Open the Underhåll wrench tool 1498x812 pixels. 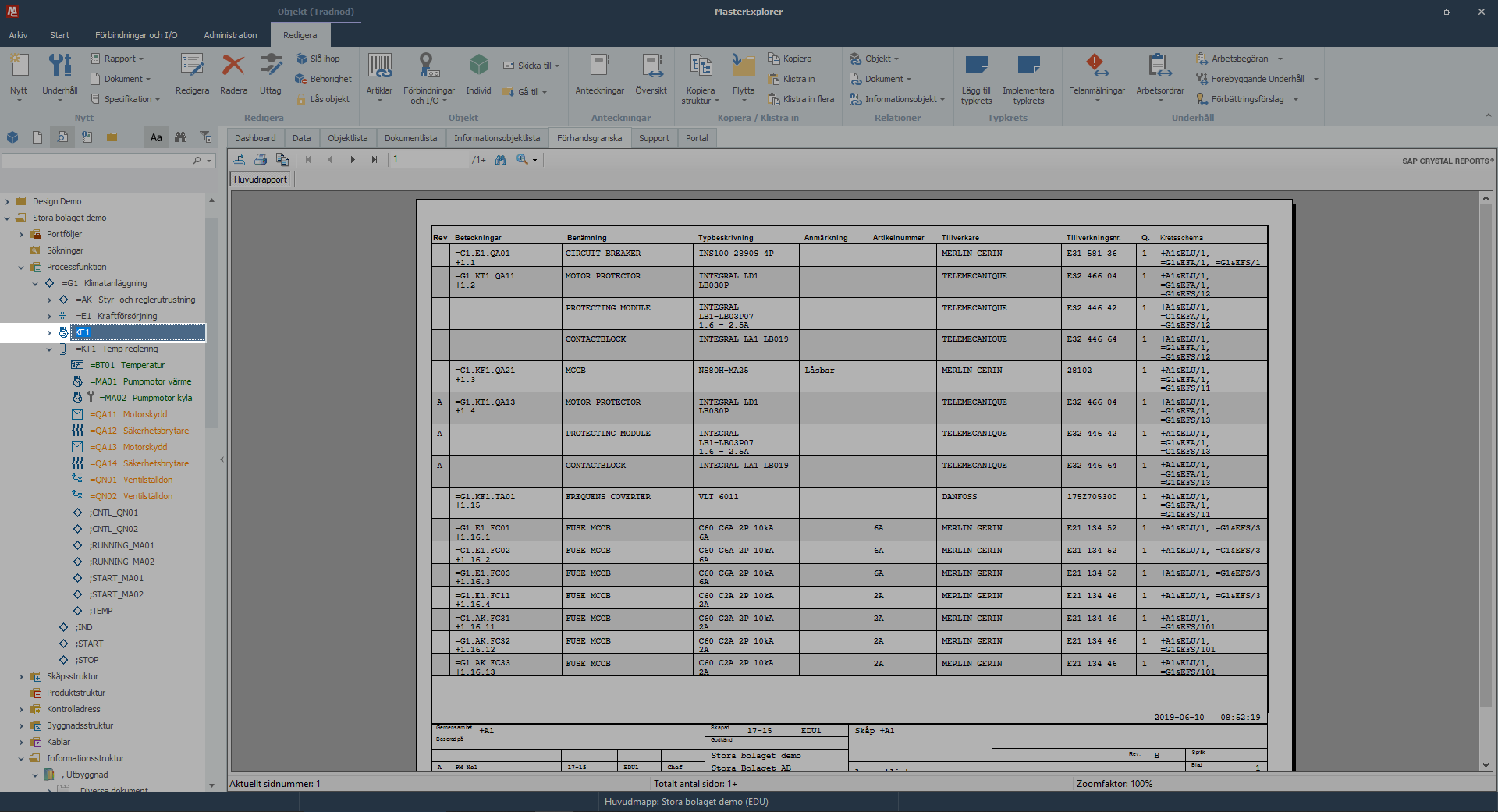[60, 76]
